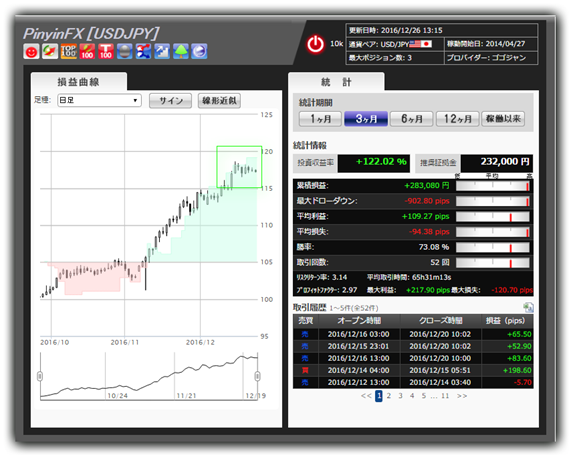The image size is (571, 457).
Task: Select the 12ヶ月 statistics period
Action: (x=457, y=119)
